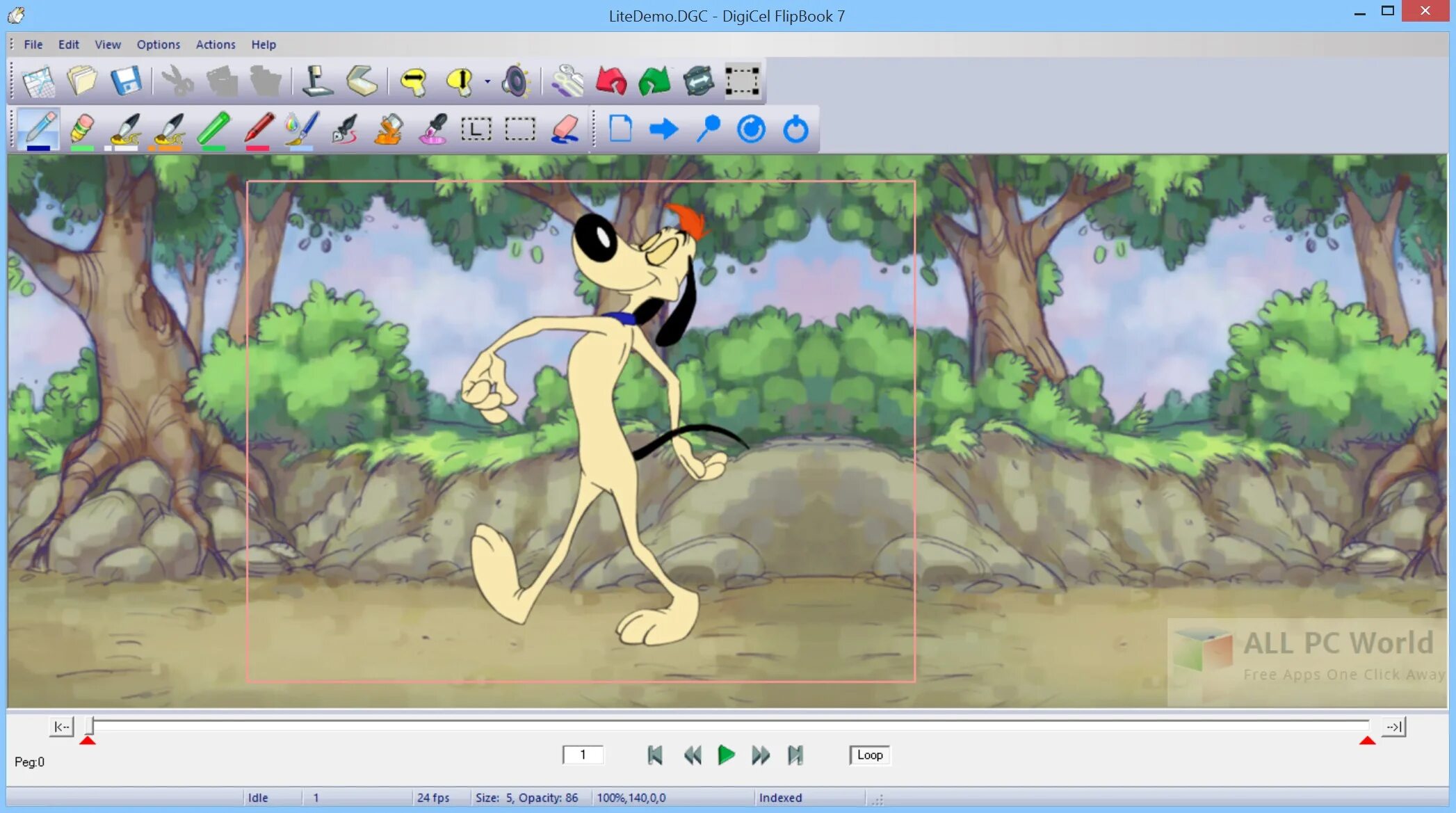Open the Options menu
Screen dimensions: 1456x813
pos(158,45)
